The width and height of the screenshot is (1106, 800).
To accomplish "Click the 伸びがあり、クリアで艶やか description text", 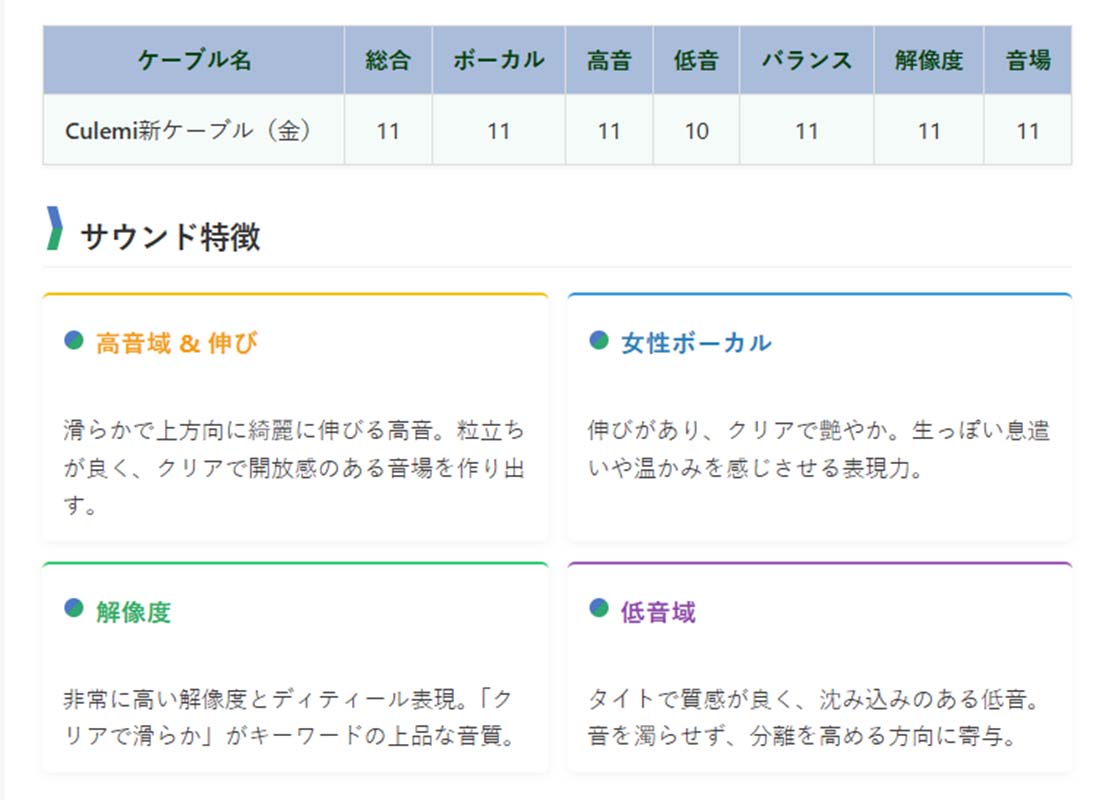I will (x=819, y=449).
